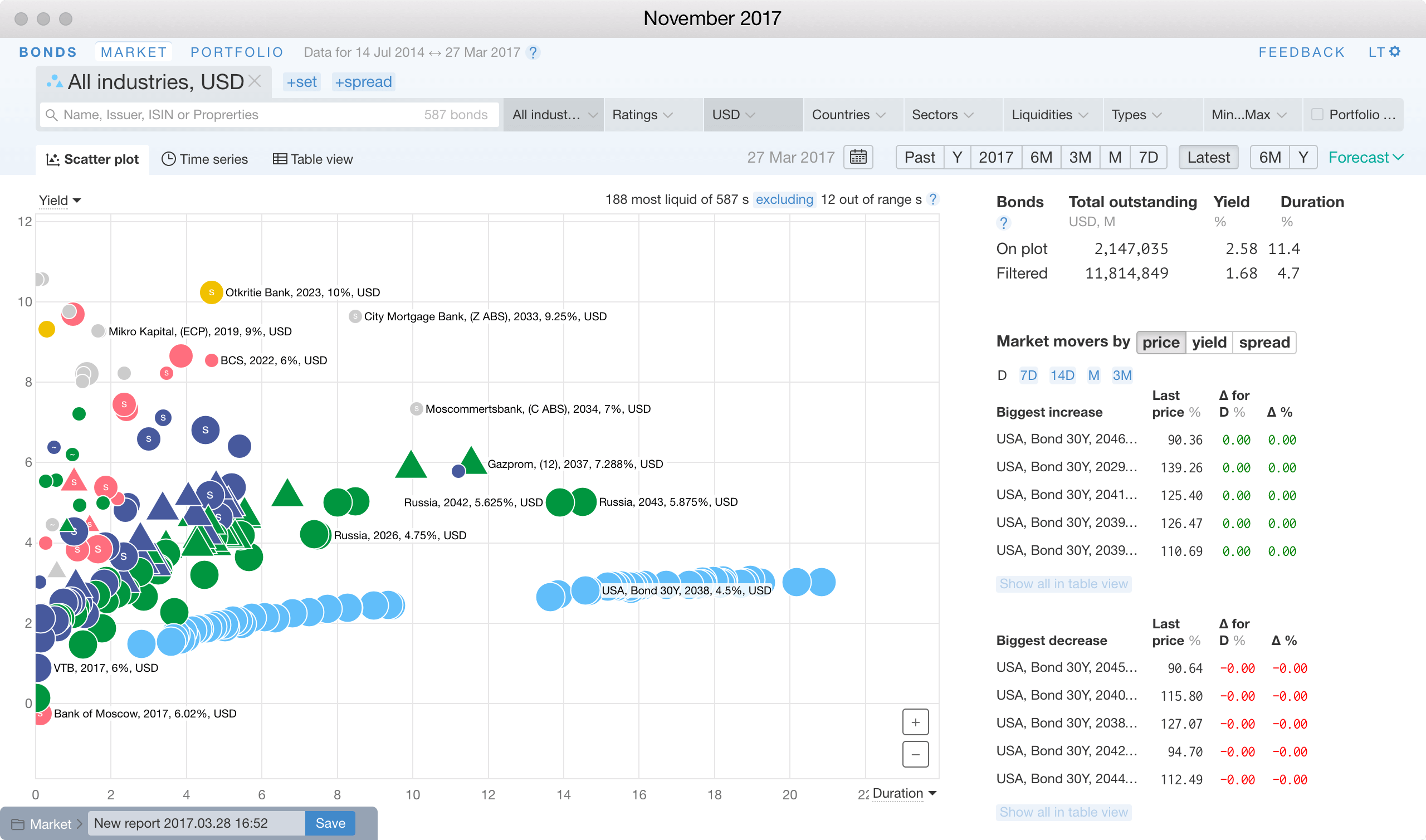Screen dimensions: 1426x840
Task: Select the 14D market movers period
Action: (1062, 375)
